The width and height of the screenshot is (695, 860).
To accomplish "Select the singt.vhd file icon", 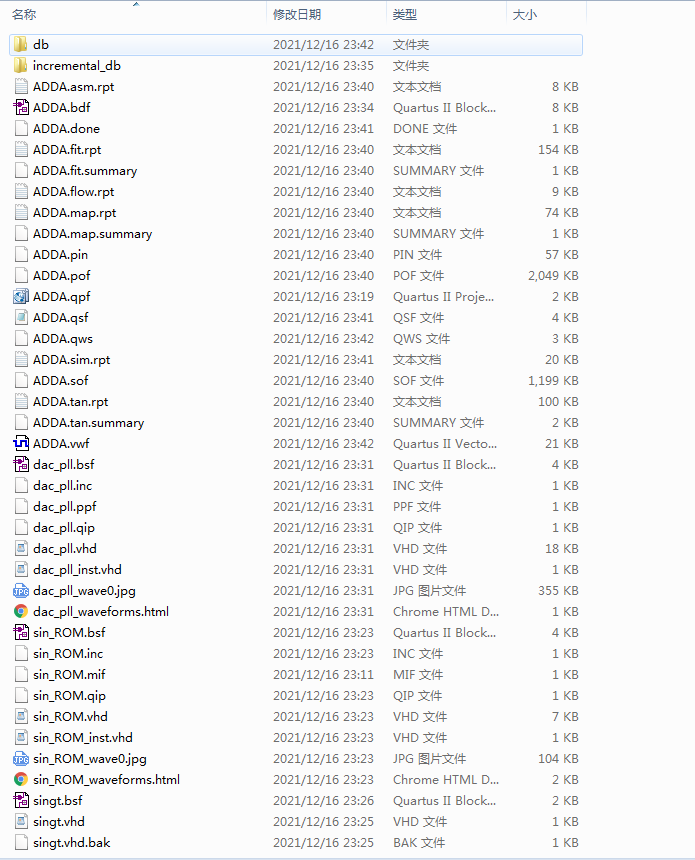I will pyautogui.click(x=21, y=822).
